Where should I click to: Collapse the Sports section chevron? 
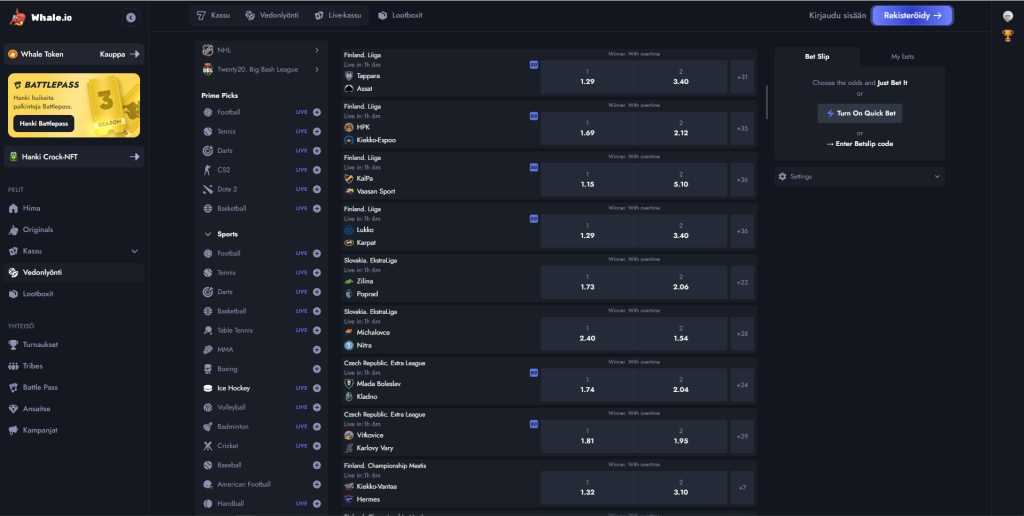[207, 234]
